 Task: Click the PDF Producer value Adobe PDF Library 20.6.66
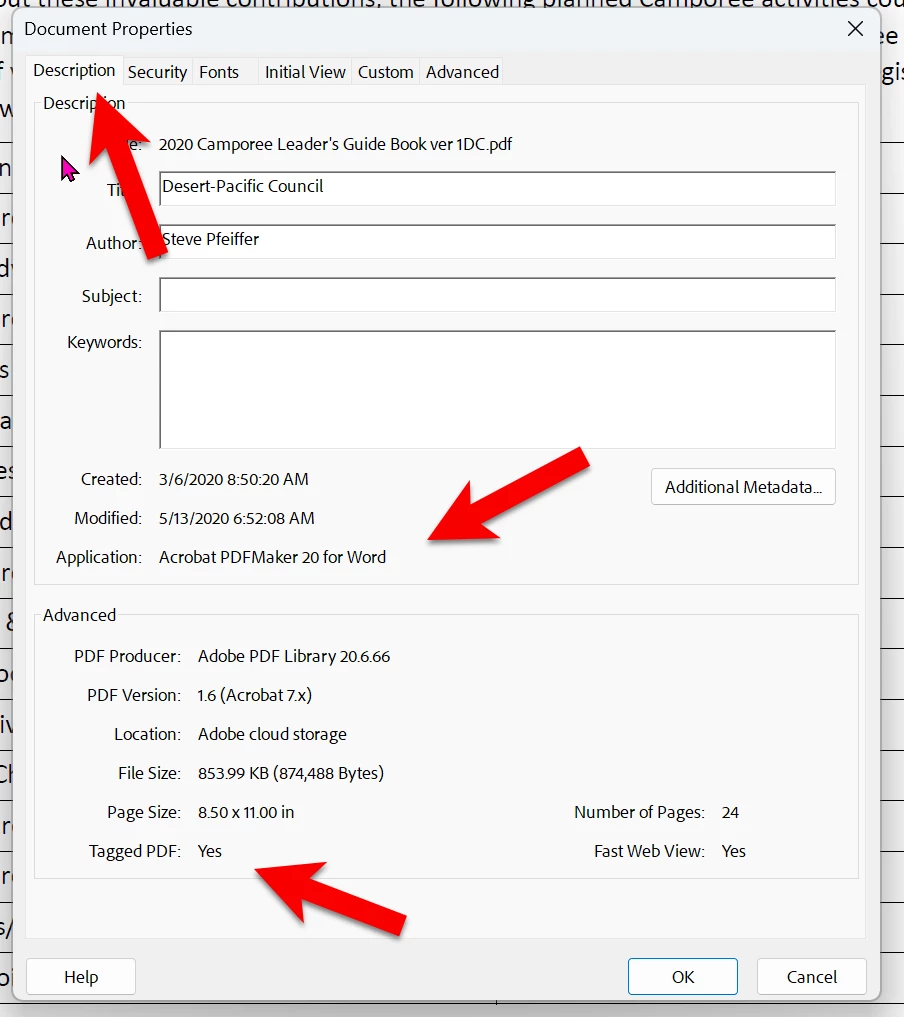coord(294,656)
